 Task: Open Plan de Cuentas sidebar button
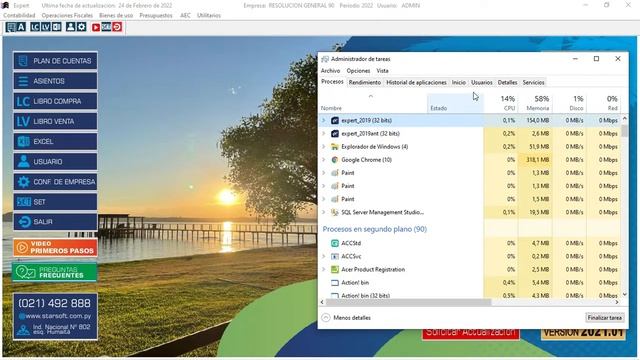pos(55,61)
